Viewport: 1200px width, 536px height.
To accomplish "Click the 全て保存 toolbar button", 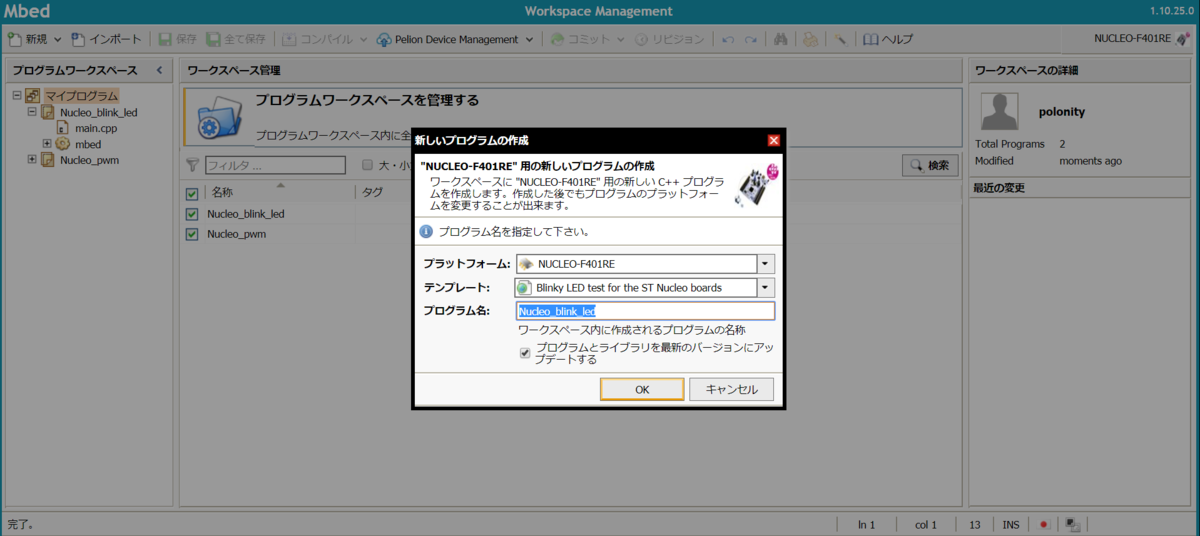I will pos(236,39).
